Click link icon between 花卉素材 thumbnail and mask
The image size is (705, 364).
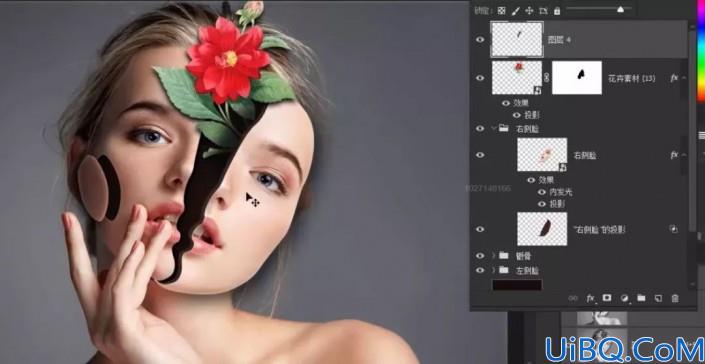(547, 78)
